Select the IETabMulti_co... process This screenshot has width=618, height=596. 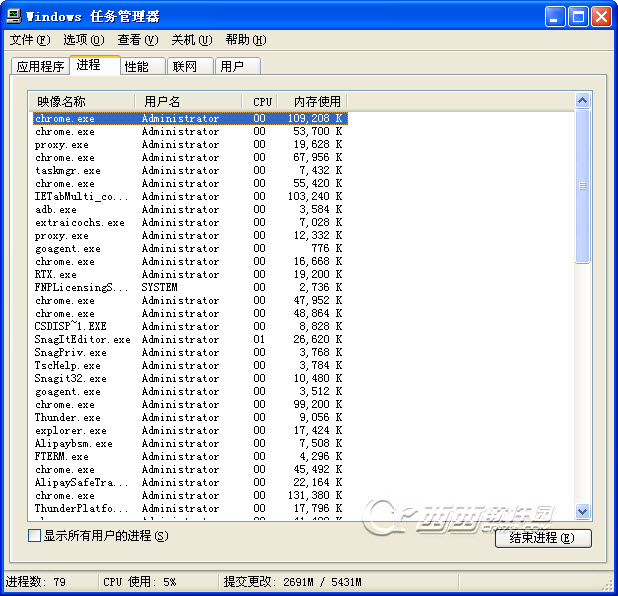190,196
